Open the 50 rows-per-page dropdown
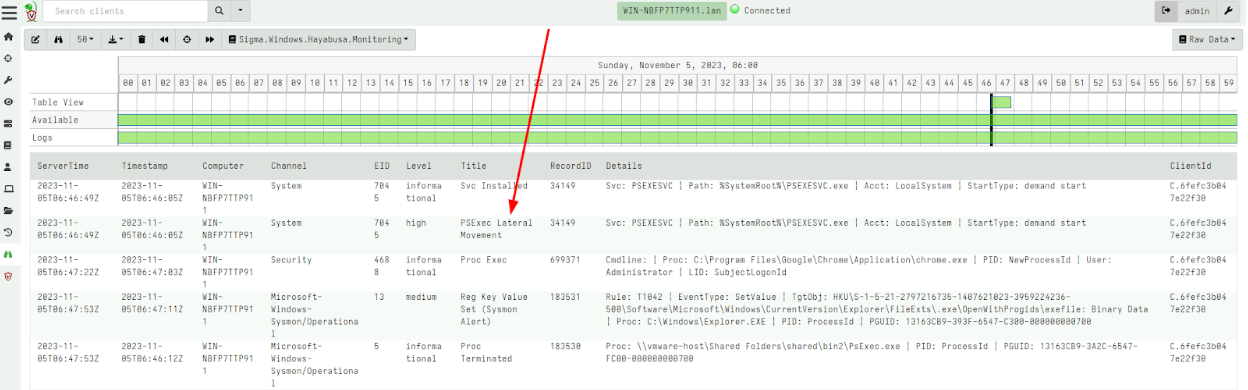The width and height of the screenshot is (1248, 390). pyautogui.click(x=86, y=40)
